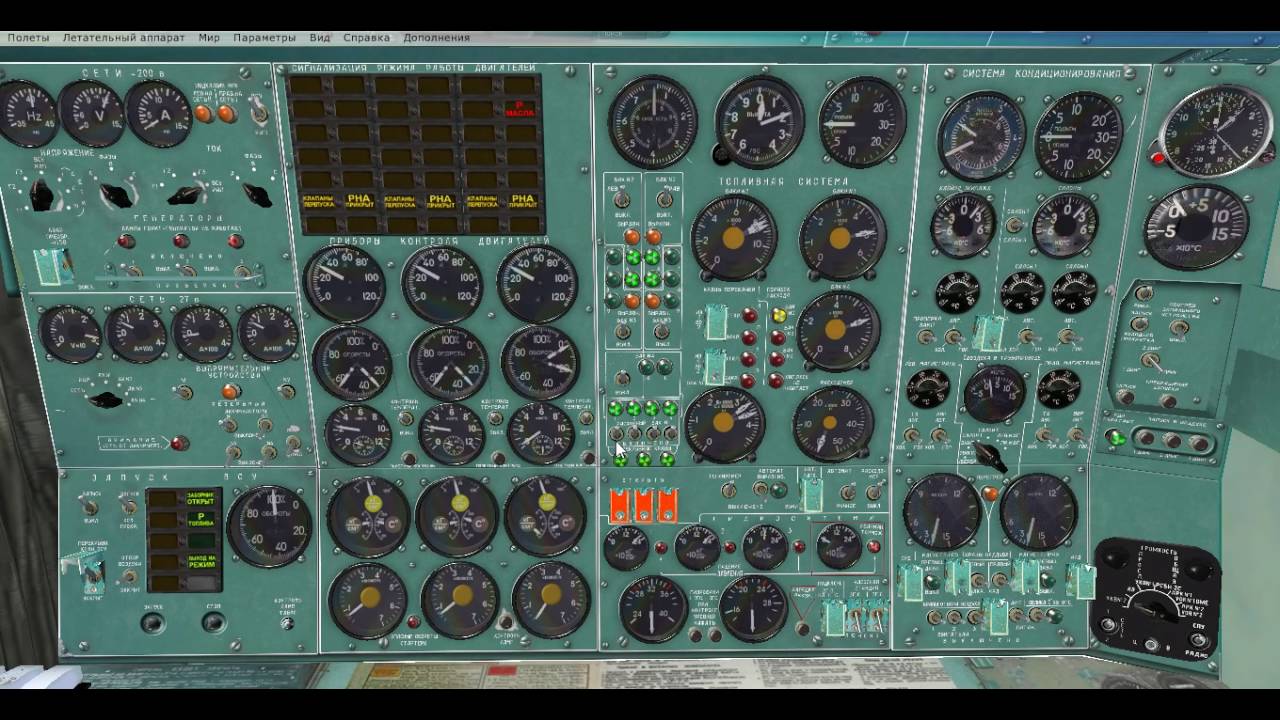
Task: Open the Полеты menu
Action: point(28,37)
